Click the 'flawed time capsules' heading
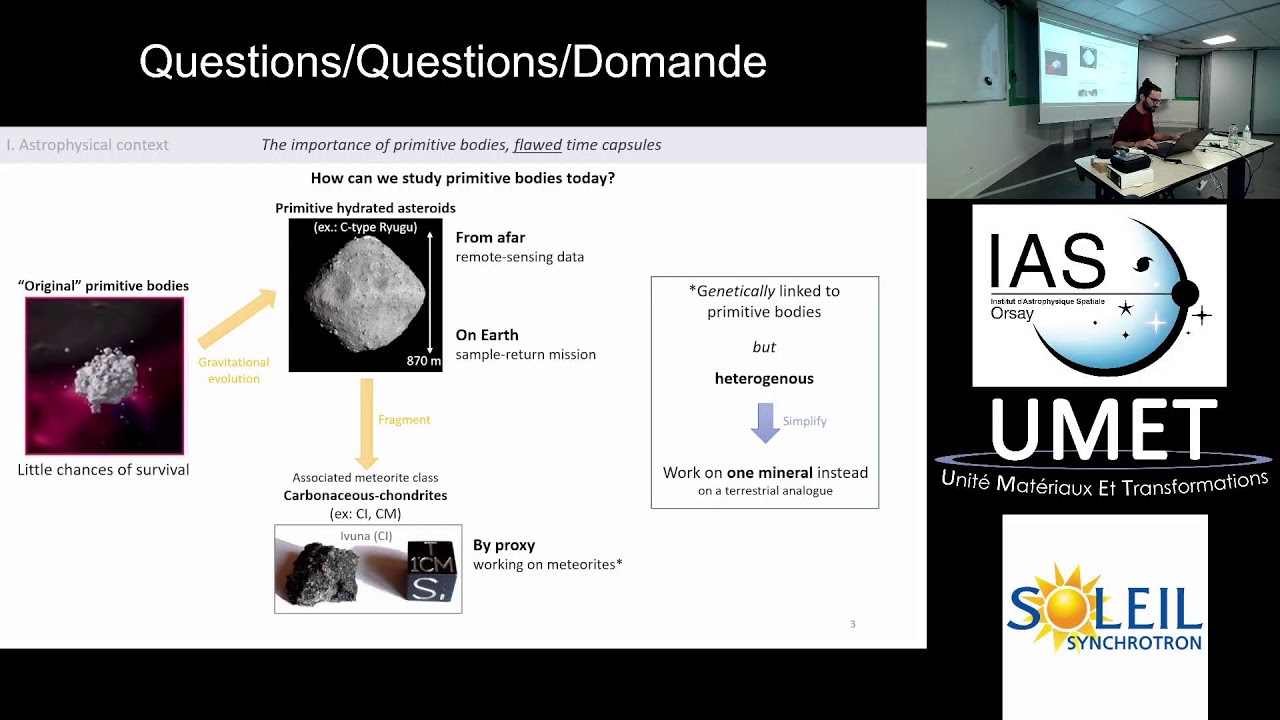The height and width of the screenshot is (720, 1280). [x=587, y=145]
